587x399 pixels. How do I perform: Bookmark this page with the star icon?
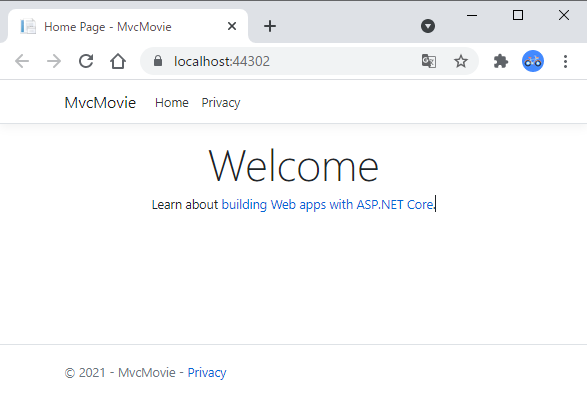point(461,61)
